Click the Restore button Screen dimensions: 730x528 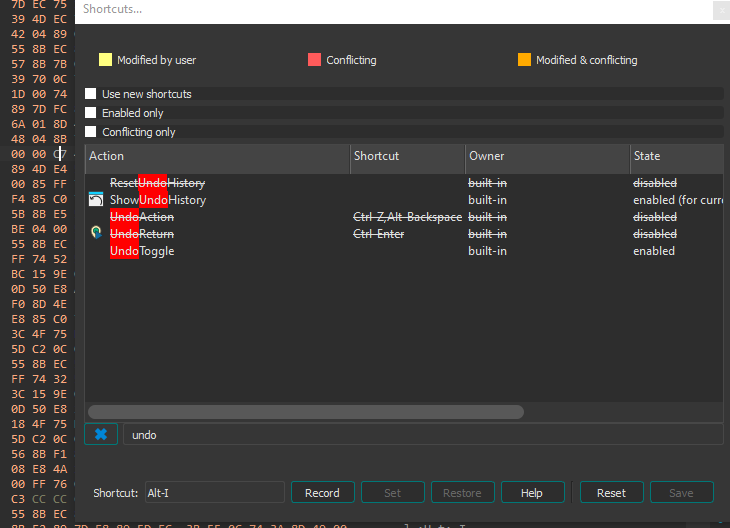pos(462,493)
